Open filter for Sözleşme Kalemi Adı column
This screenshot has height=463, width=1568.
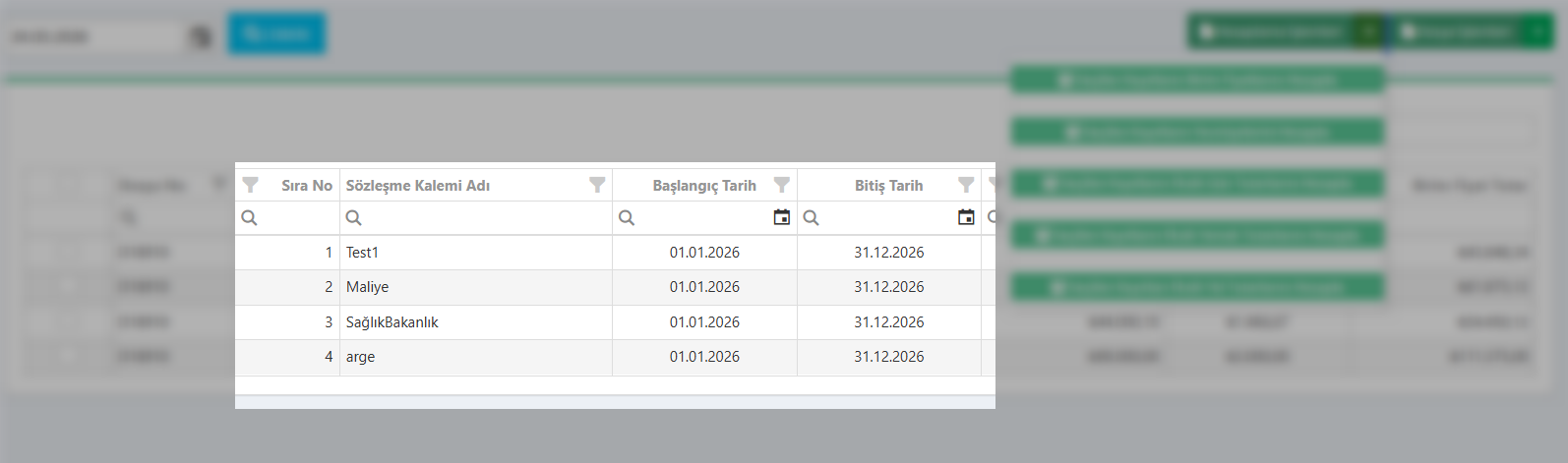(597, 185)
